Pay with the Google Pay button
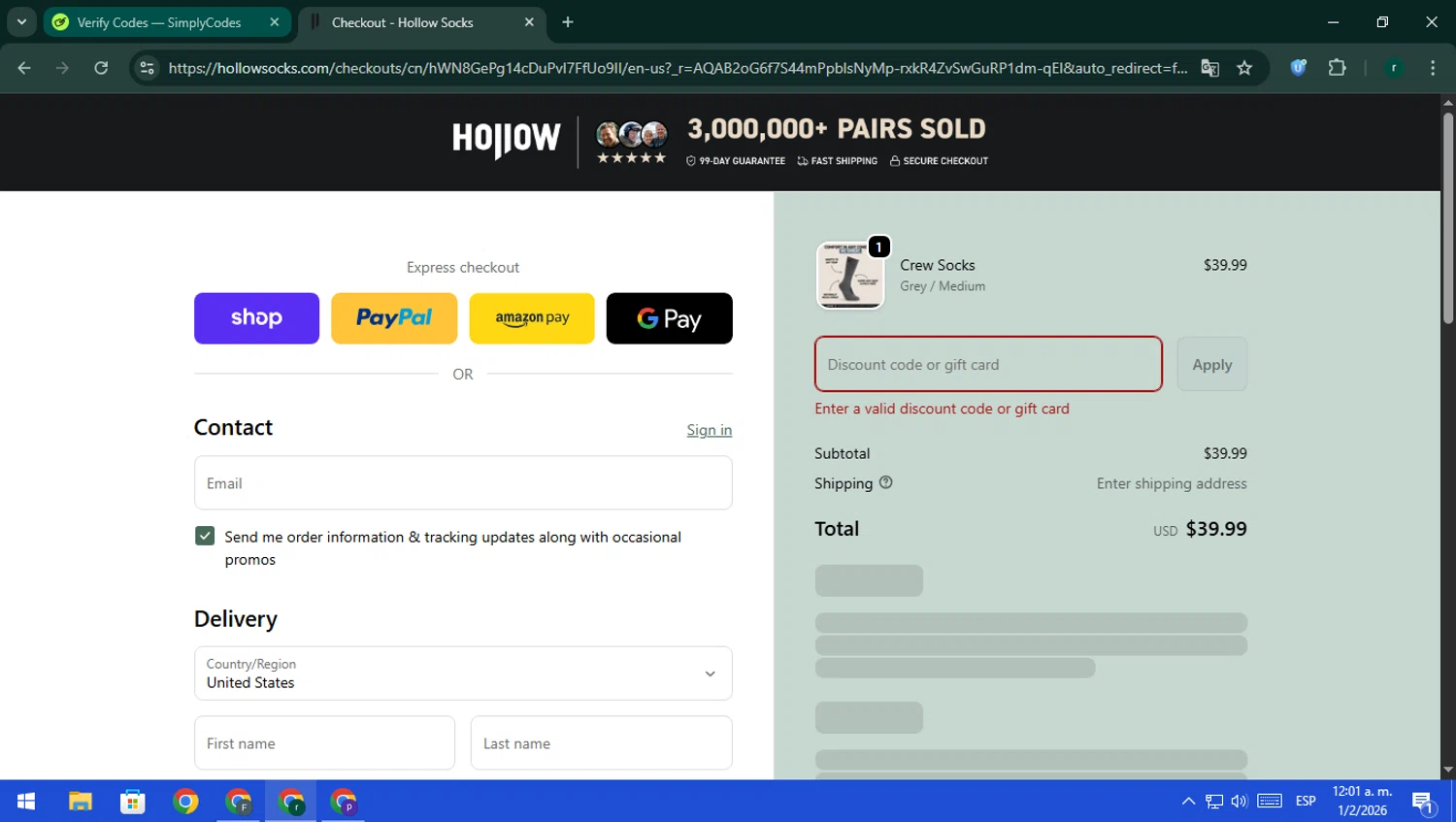1456x822 pixels. coord(670,318)
